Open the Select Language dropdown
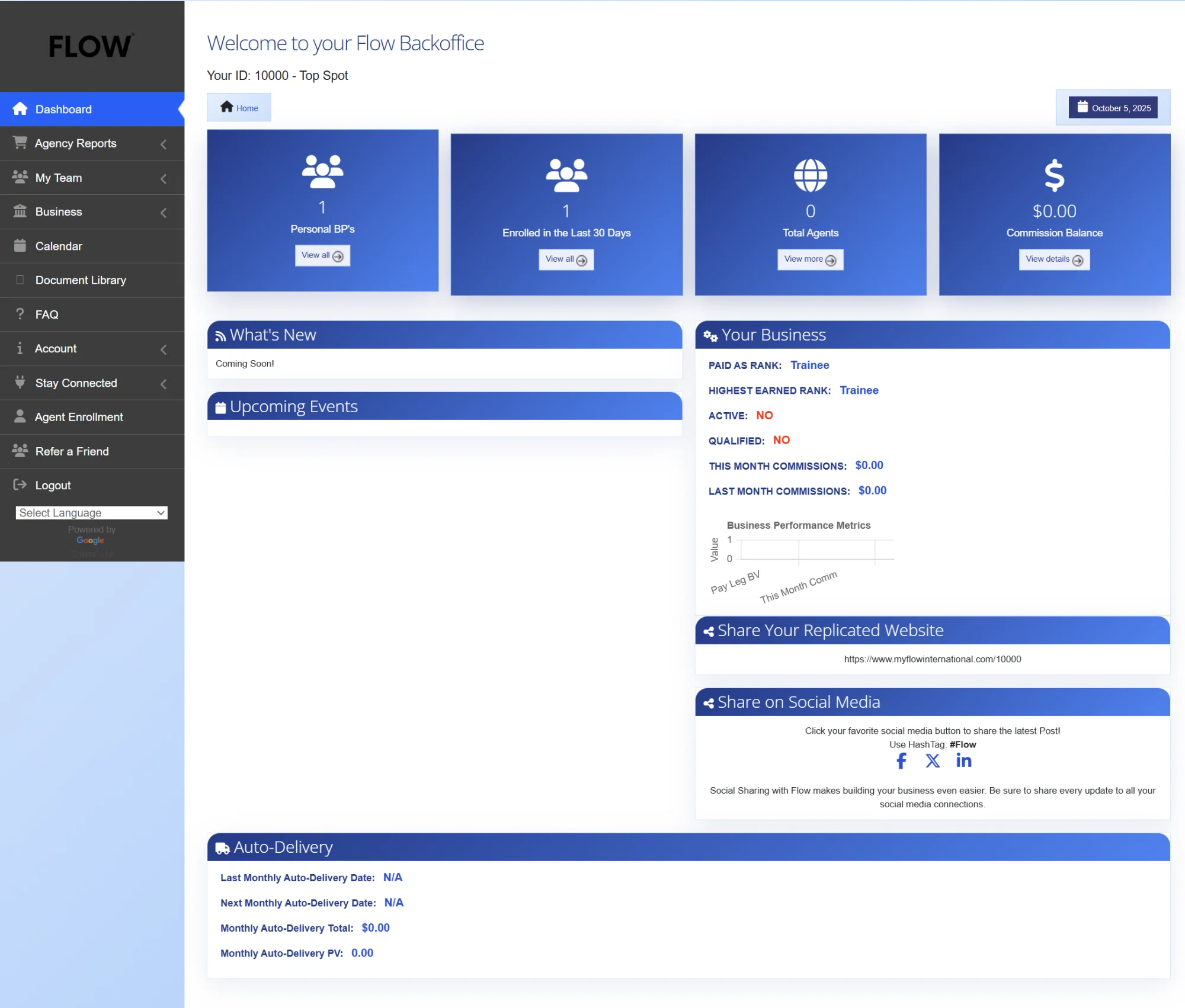The width and height of the screenshot is (1185, 1008). (92, 513)
